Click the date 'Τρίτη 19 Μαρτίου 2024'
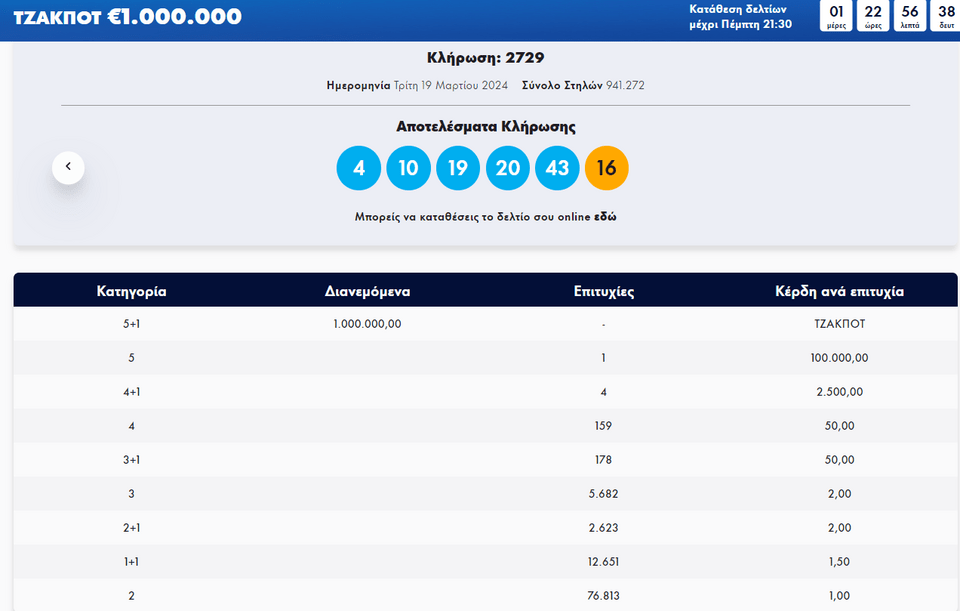This screenshot has height=611, width=960. tap(451, 85)
